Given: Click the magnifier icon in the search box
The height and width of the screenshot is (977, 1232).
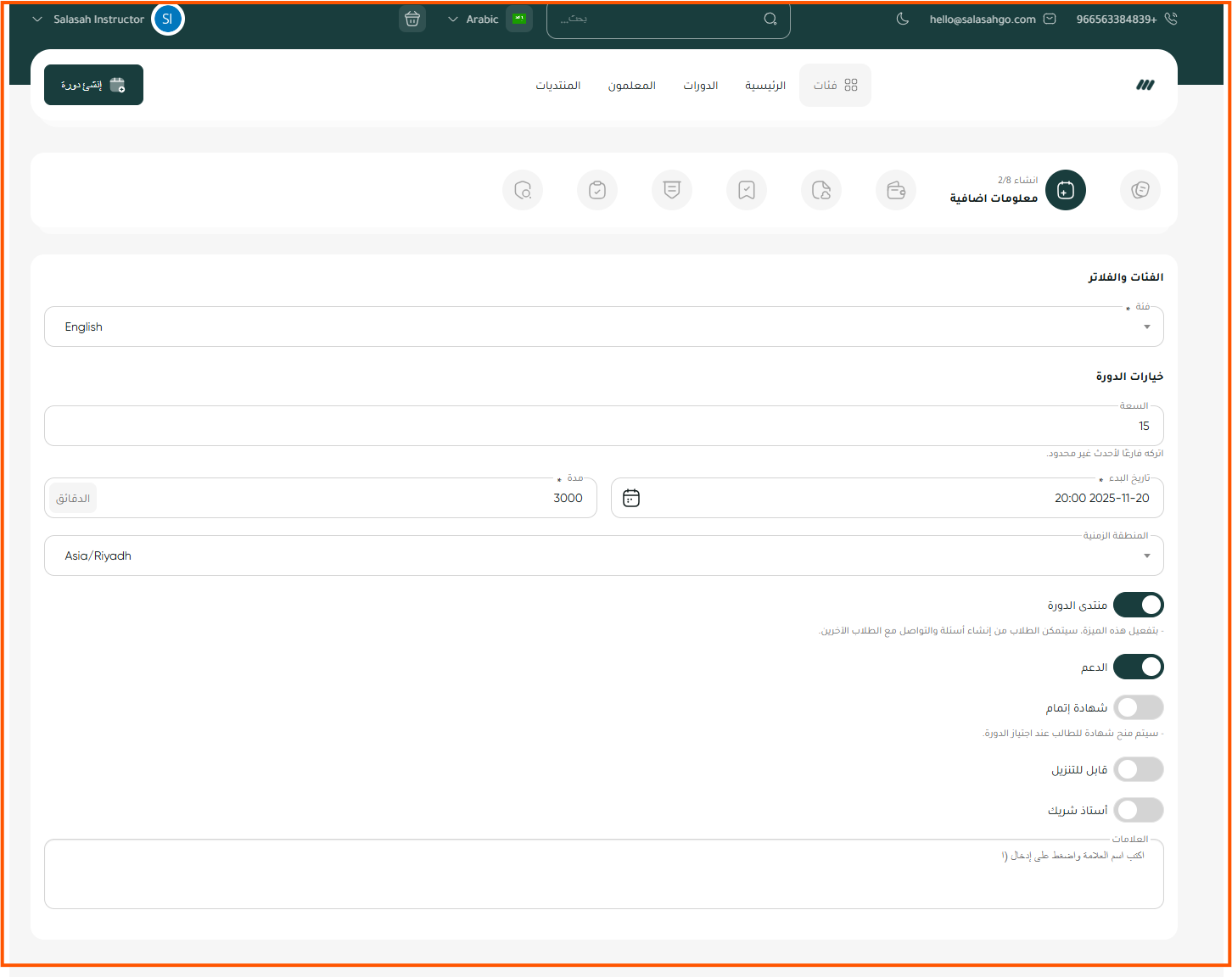Looking at the screenshot, I should [x=770, y=19].
